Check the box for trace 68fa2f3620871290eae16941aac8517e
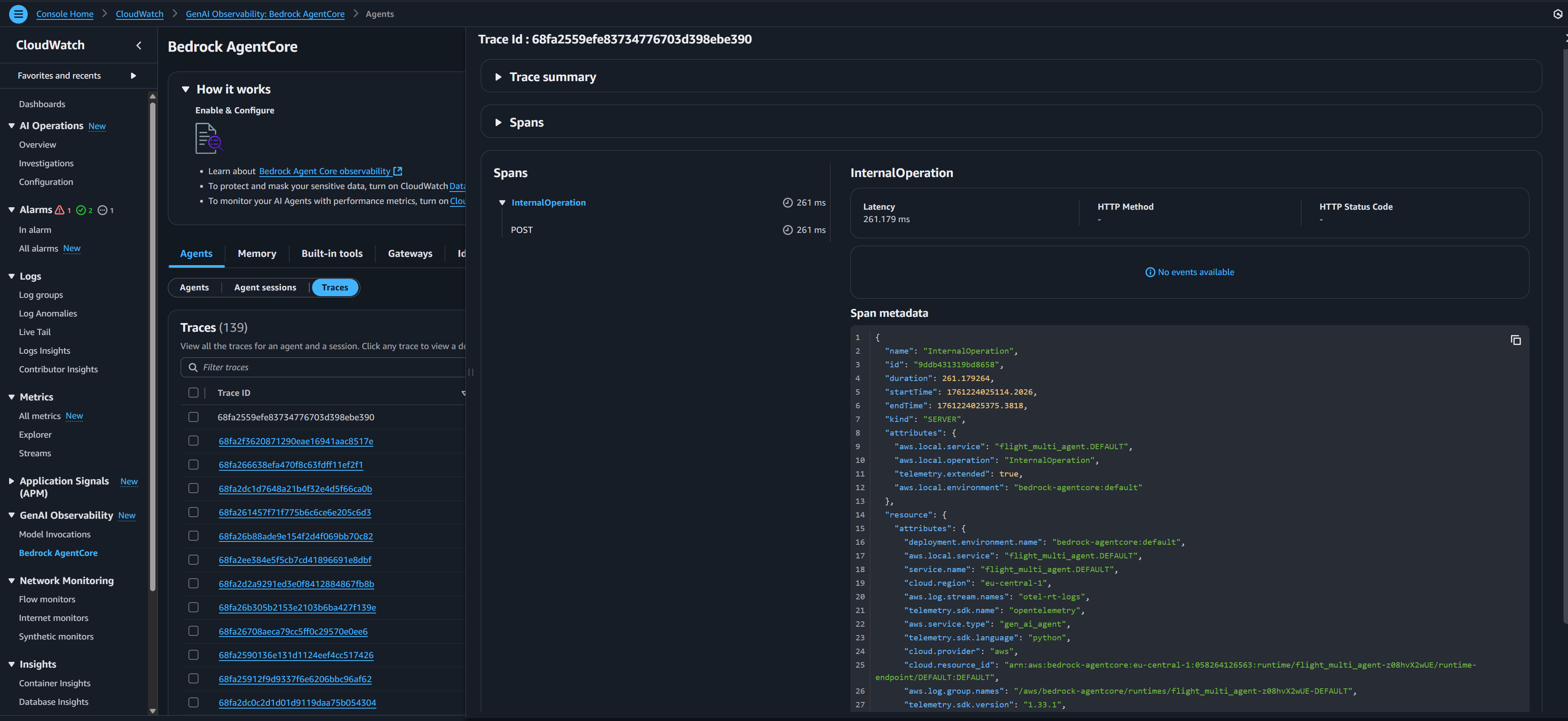1568x721 pixels. pyautogui.click(x=193, y=441)
